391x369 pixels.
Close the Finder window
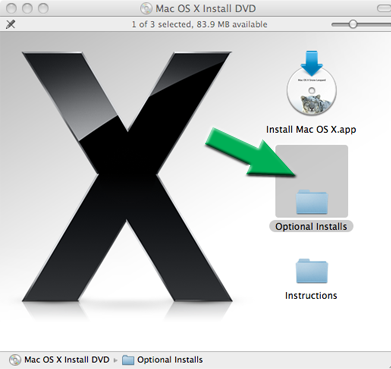pos(11,8)
